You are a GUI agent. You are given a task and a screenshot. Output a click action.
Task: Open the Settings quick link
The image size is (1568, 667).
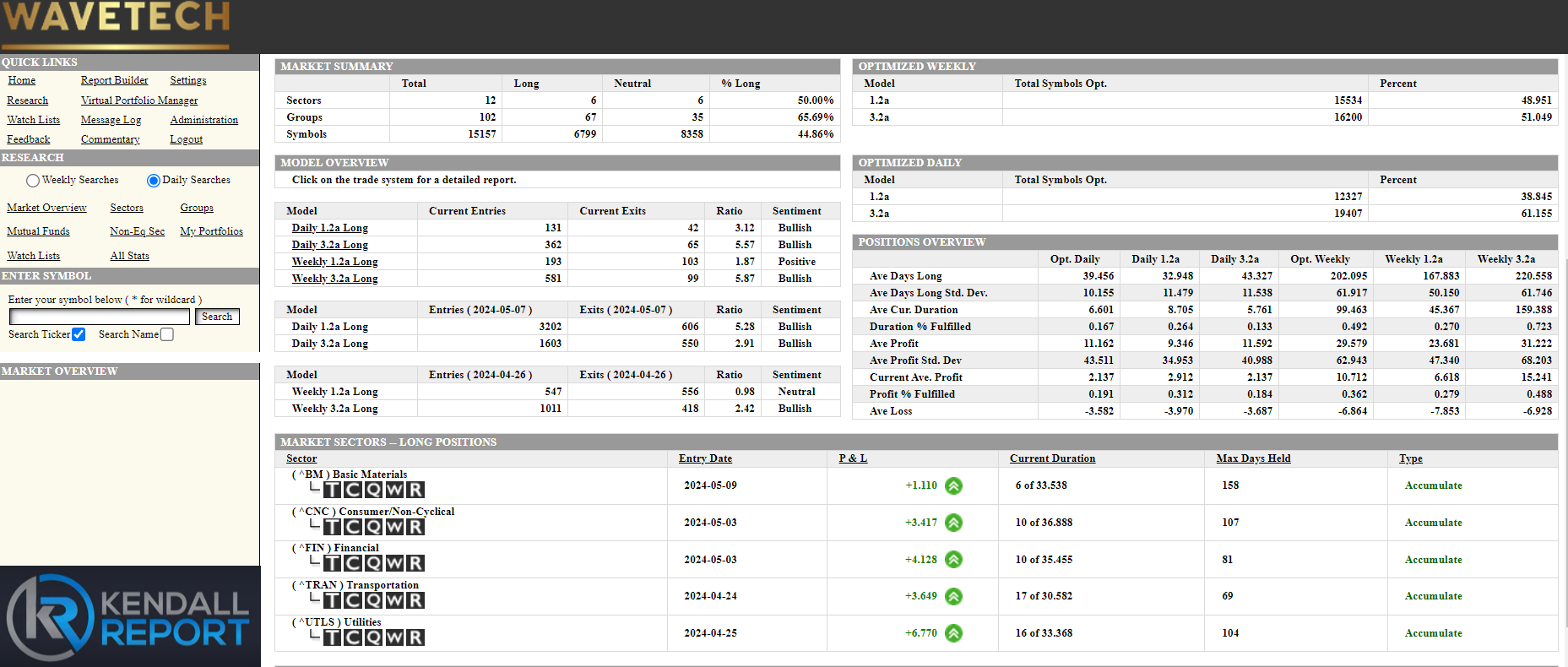click(188, 80)
